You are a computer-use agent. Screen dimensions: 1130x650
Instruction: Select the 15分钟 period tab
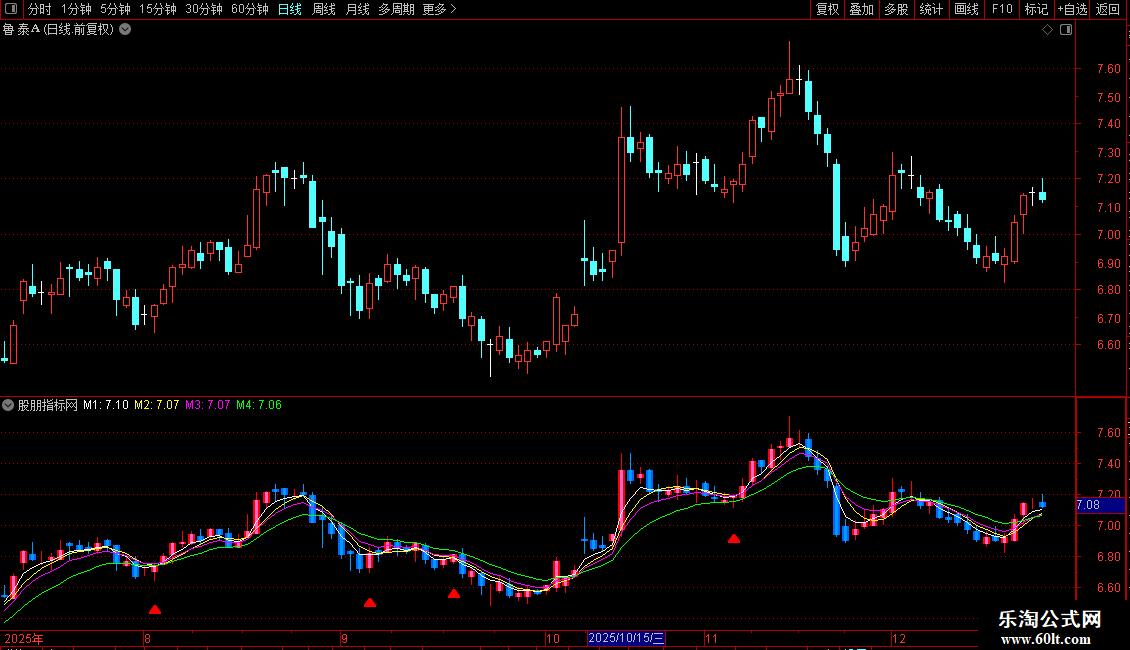click(x=158, y=9)
